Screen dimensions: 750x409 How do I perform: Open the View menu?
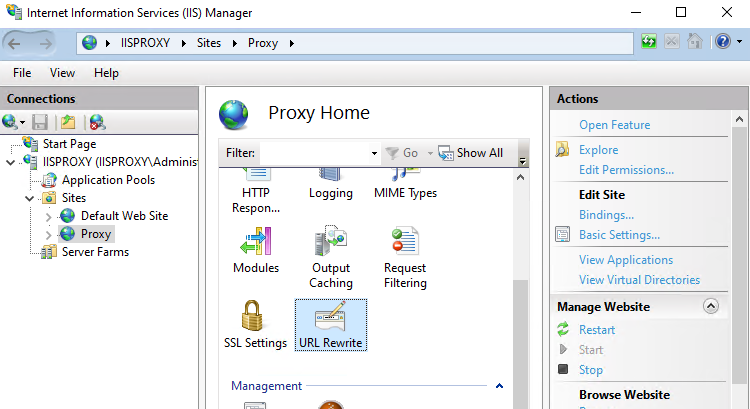point(62,73)
